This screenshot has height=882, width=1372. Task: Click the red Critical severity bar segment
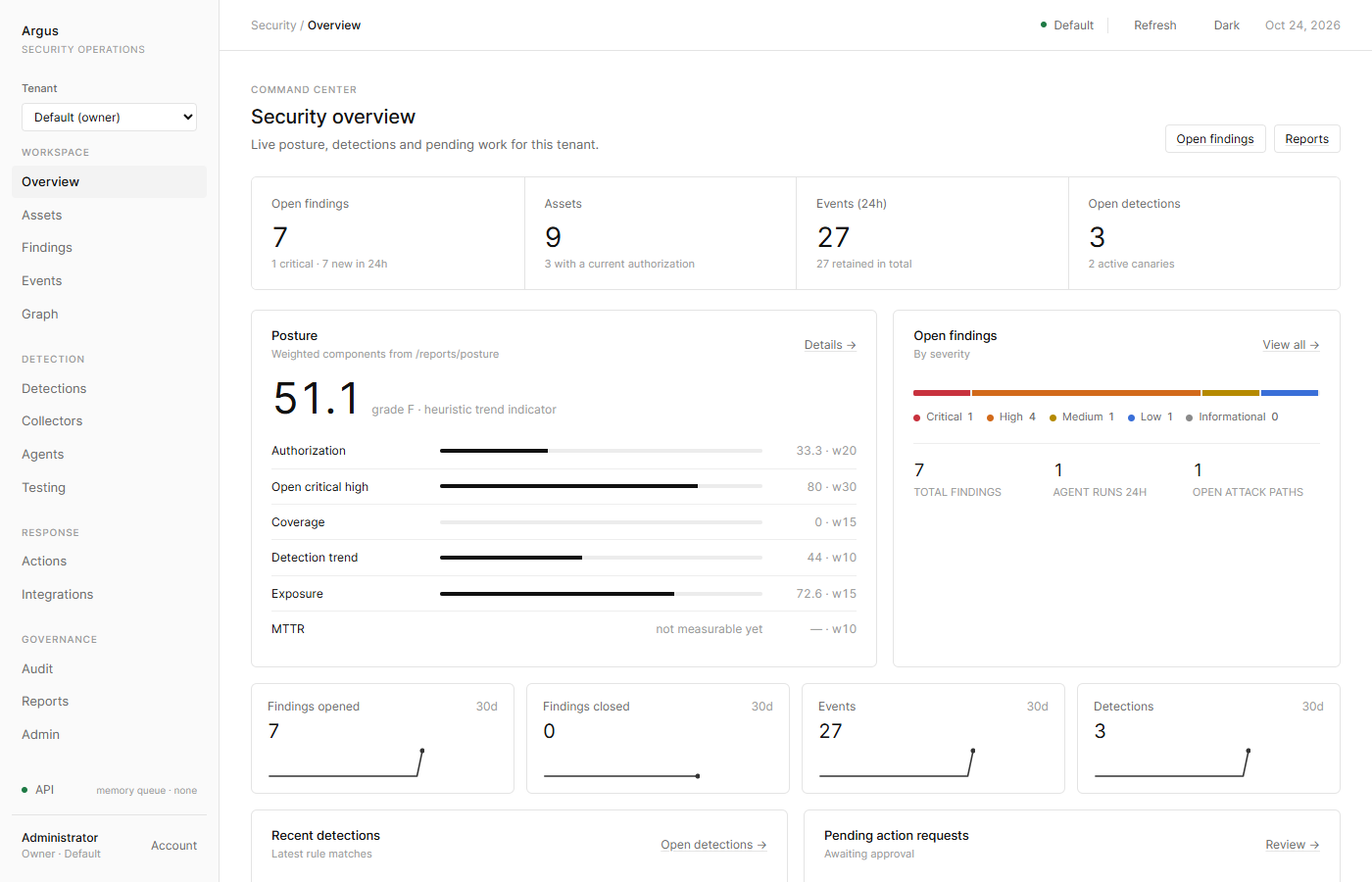tap(942, 393)
